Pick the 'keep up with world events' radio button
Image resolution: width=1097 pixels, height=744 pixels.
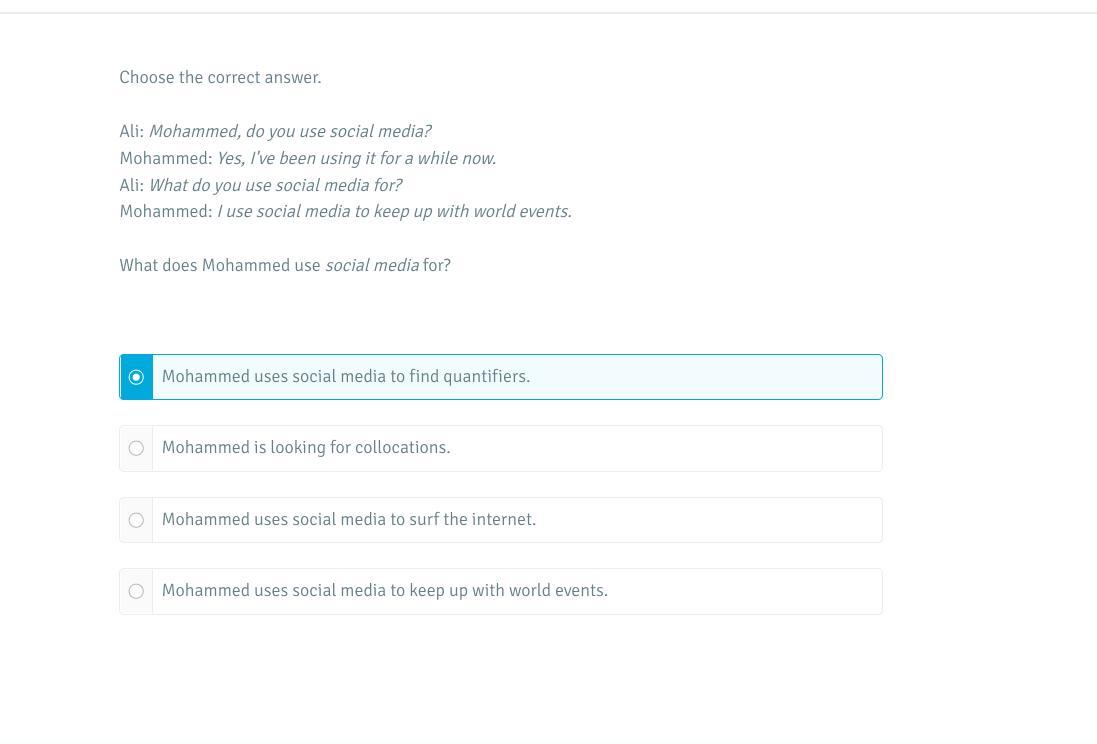[136, 591]
